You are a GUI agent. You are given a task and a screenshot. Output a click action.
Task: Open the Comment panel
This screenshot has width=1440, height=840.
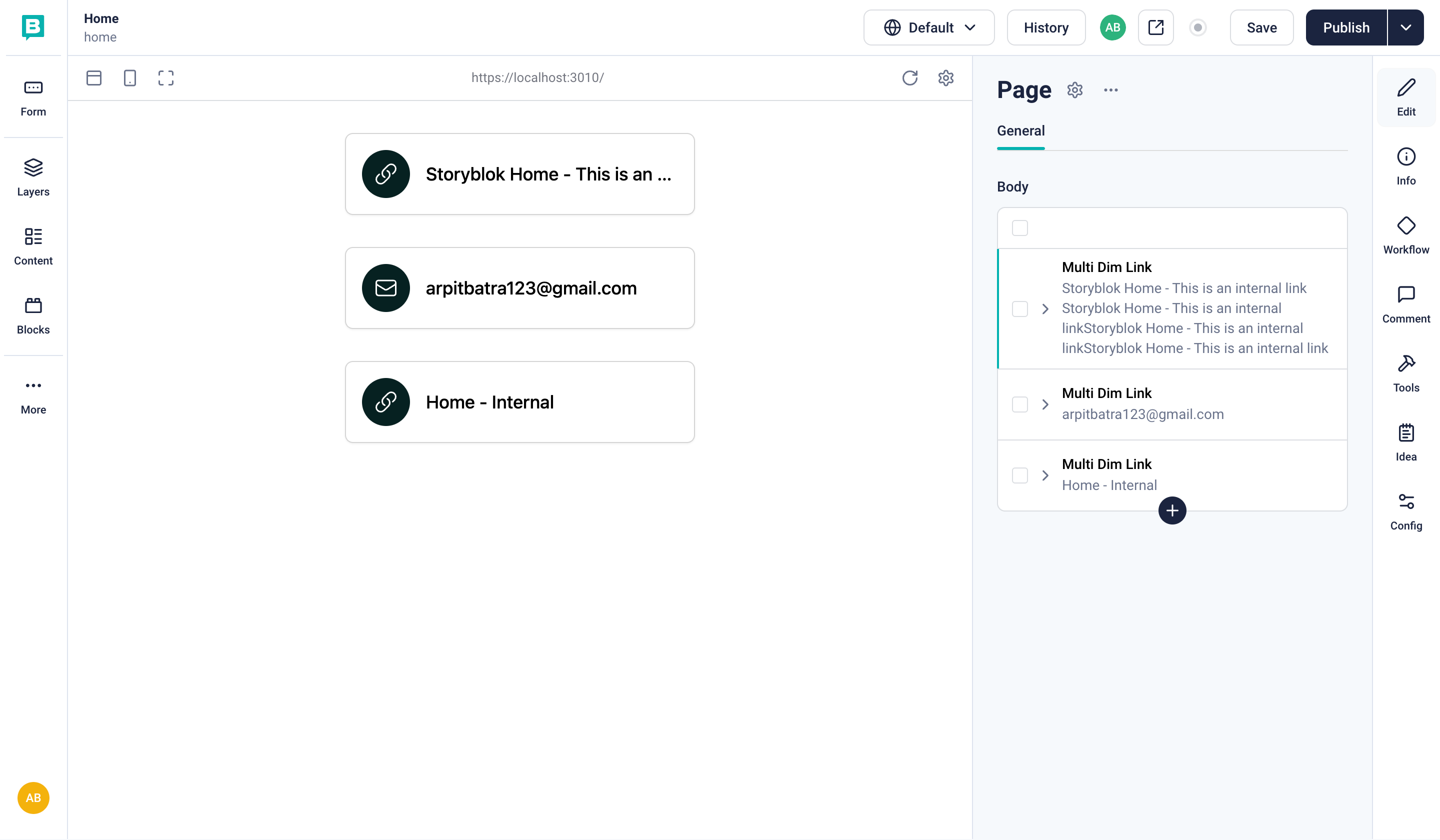1405,304
